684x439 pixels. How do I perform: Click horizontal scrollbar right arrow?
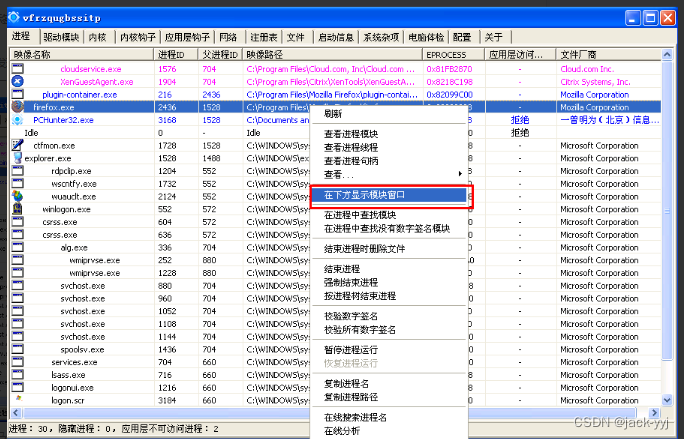click(x=654, y=412)
